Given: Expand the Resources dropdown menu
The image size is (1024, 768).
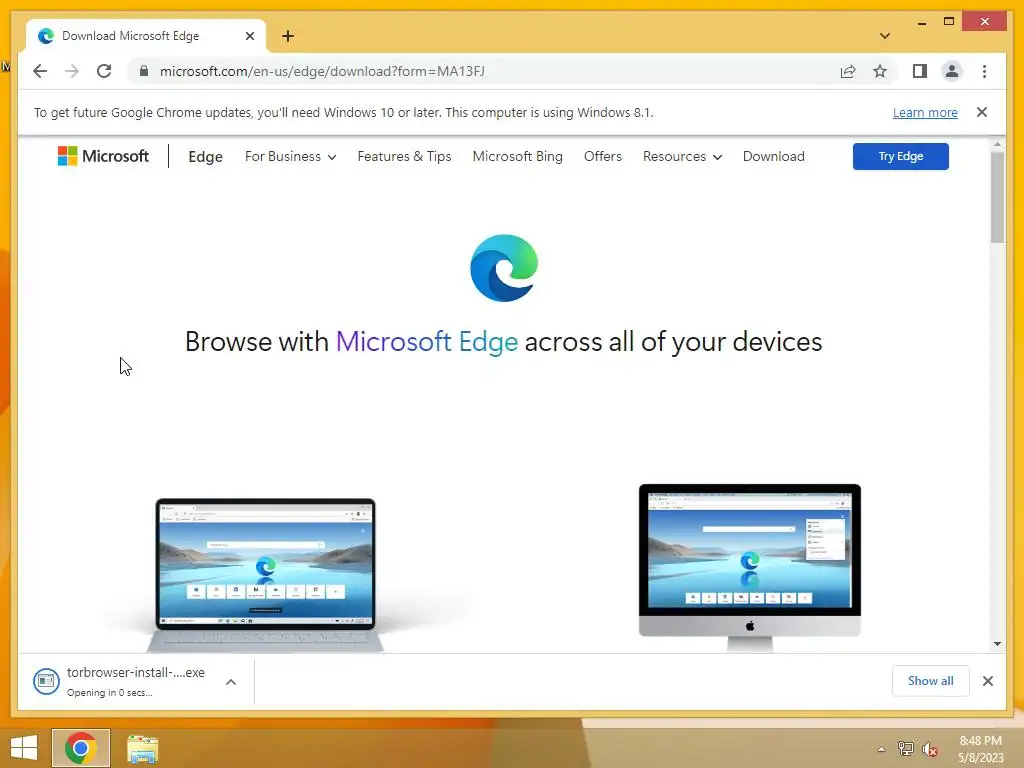Looking at the screenshot, I should pos(682,157).
